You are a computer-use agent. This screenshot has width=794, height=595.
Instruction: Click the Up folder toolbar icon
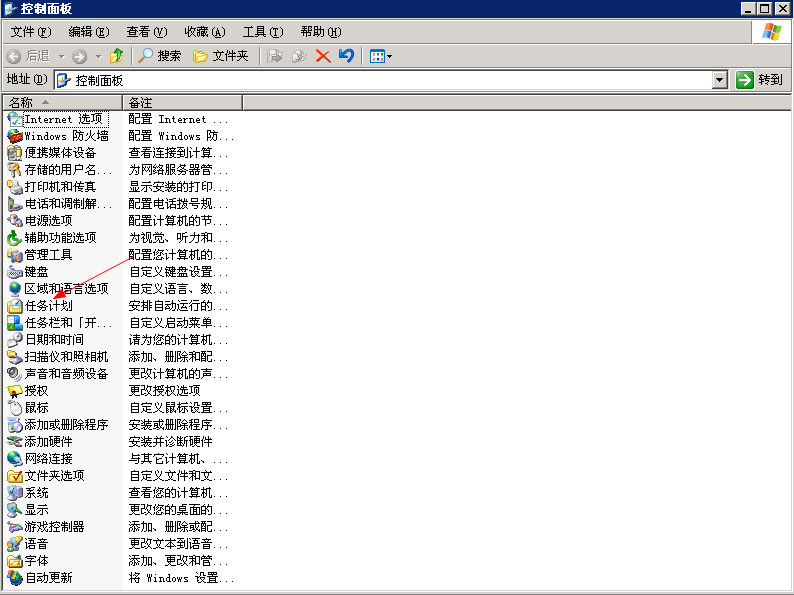click(x=117, y=56)
